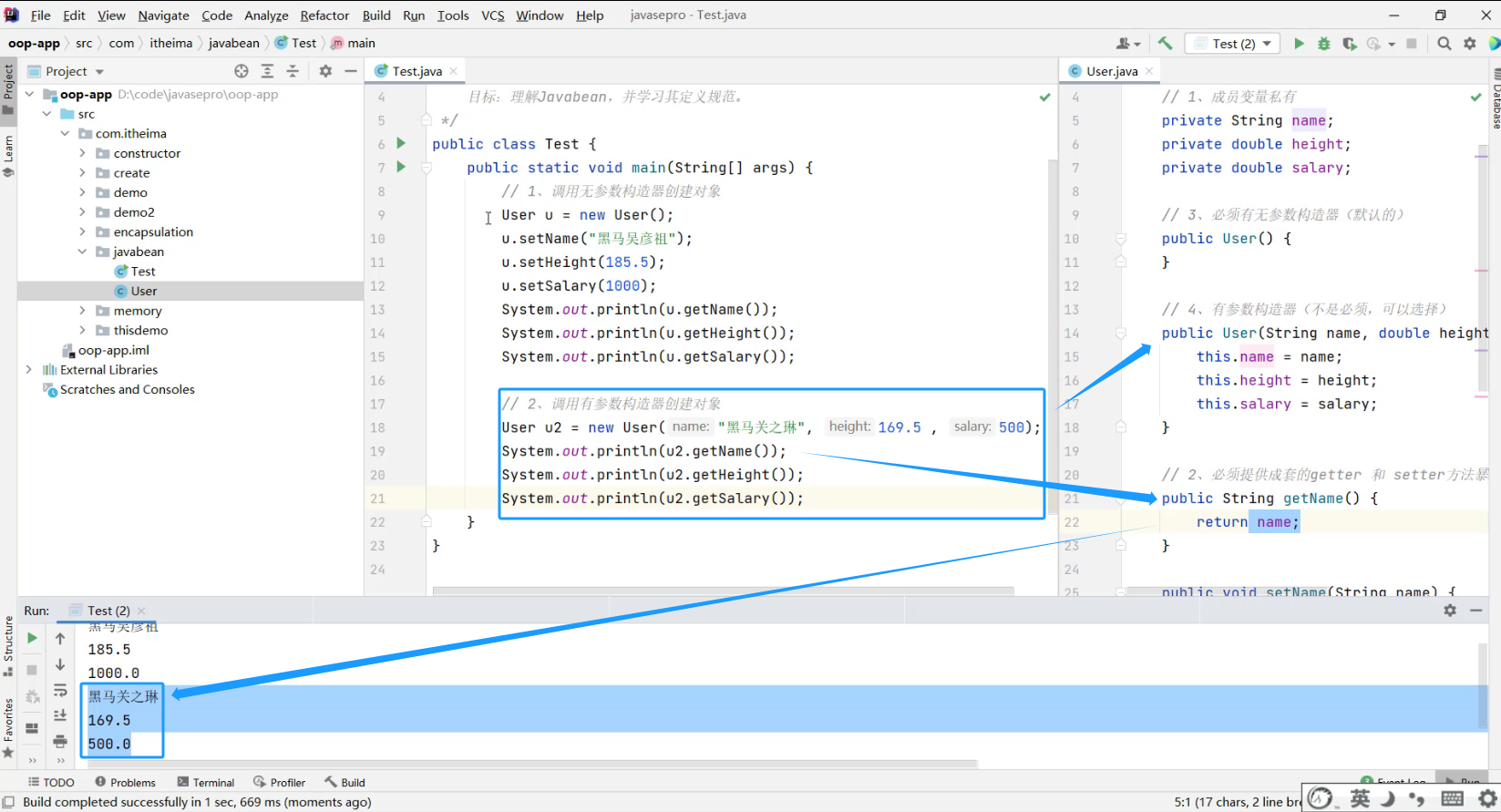Expand the memory package
Viewport: 1501px width, 812px height.
click(x=82, y=311)
